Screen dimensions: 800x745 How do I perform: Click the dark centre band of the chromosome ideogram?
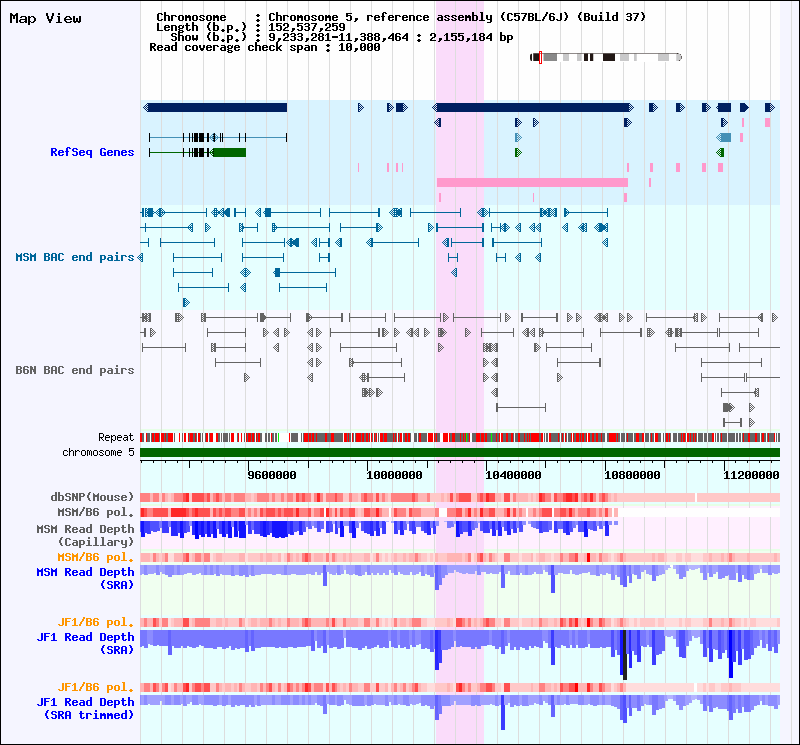tap(609, 57)
